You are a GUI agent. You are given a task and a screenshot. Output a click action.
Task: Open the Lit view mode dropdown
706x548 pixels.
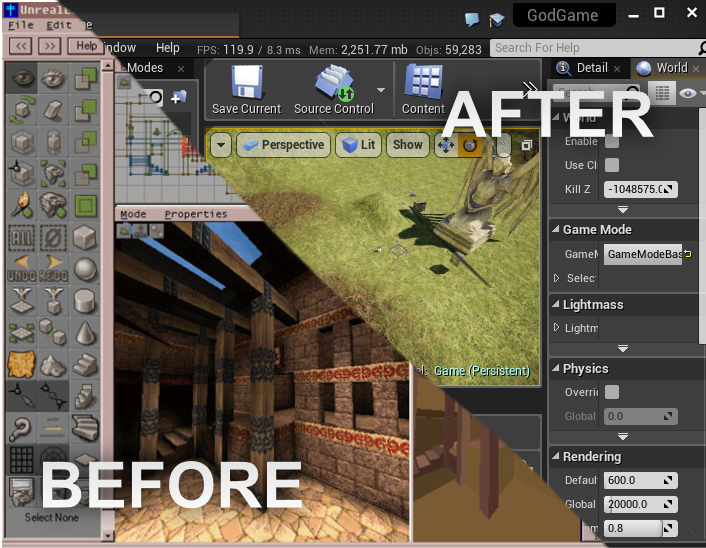click(x=358, y=145)
